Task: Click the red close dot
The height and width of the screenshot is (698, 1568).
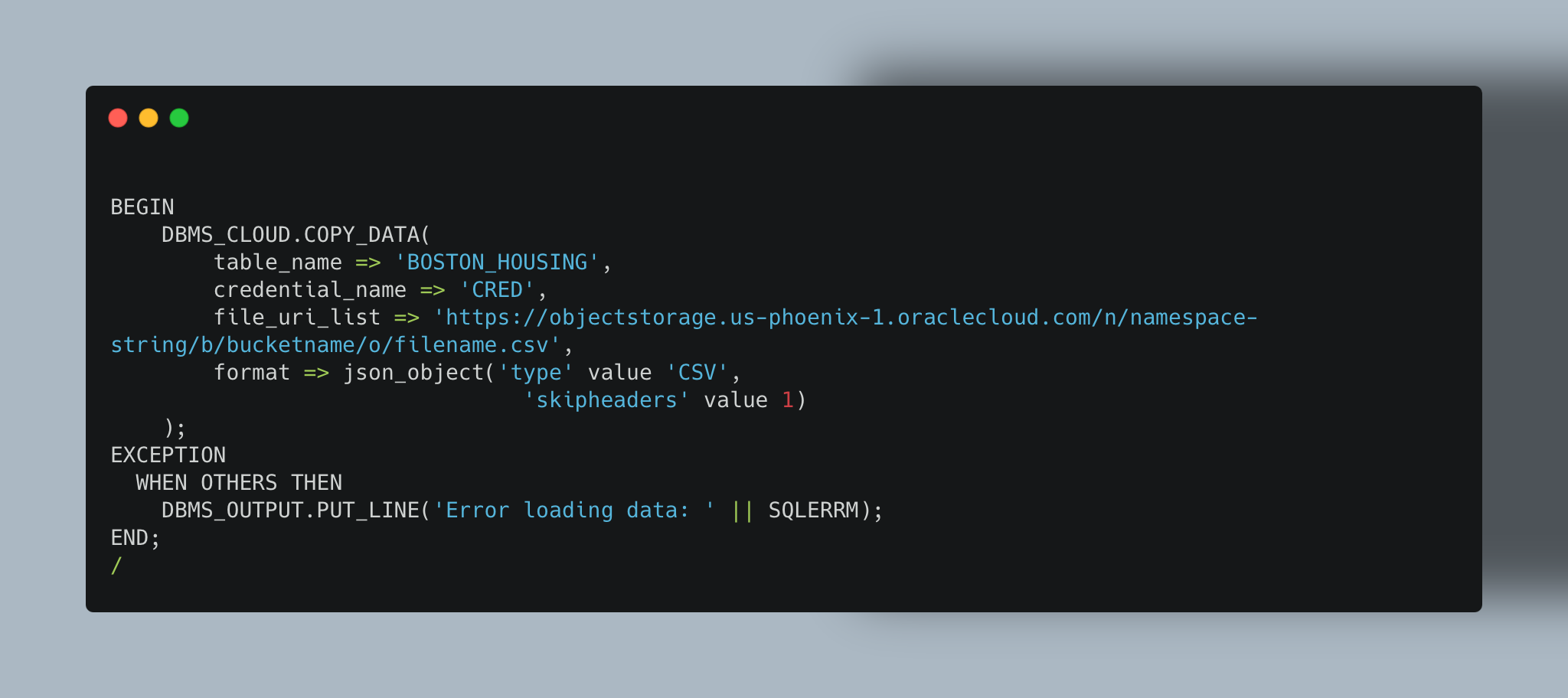Action: [118, 118]
